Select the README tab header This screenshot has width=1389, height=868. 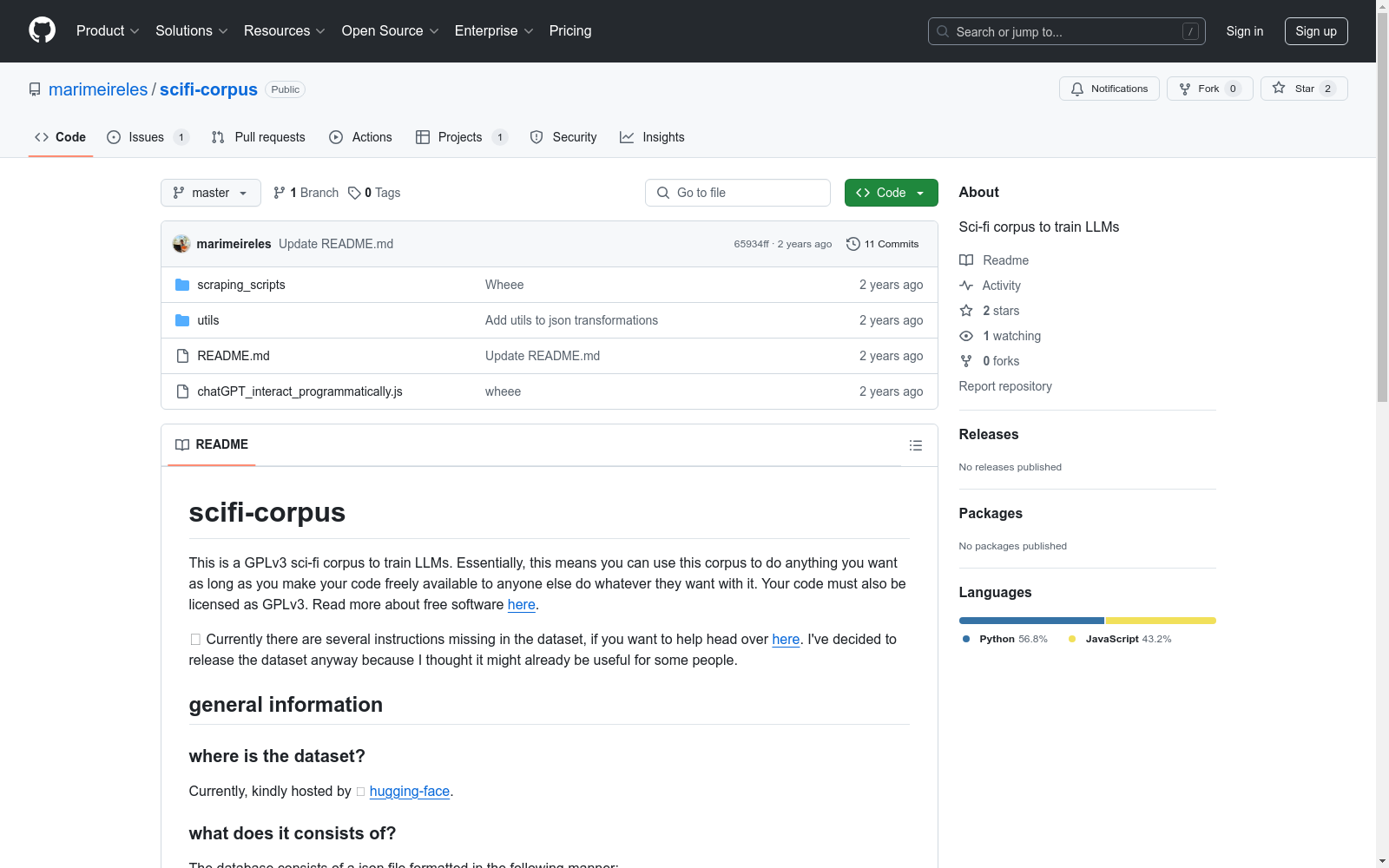[212, 444]
